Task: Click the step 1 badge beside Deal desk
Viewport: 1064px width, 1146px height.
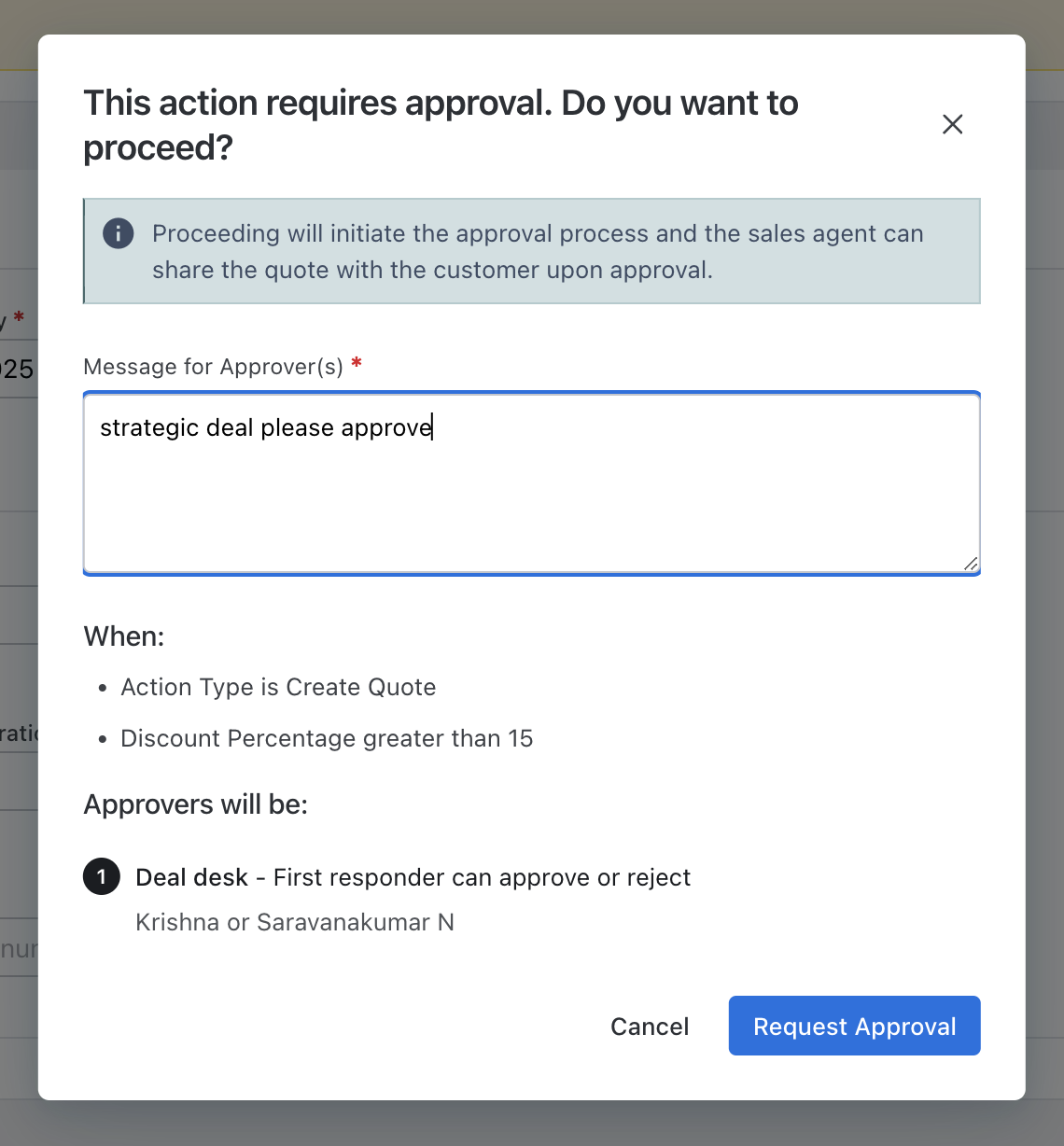Action: click(102, 877)
